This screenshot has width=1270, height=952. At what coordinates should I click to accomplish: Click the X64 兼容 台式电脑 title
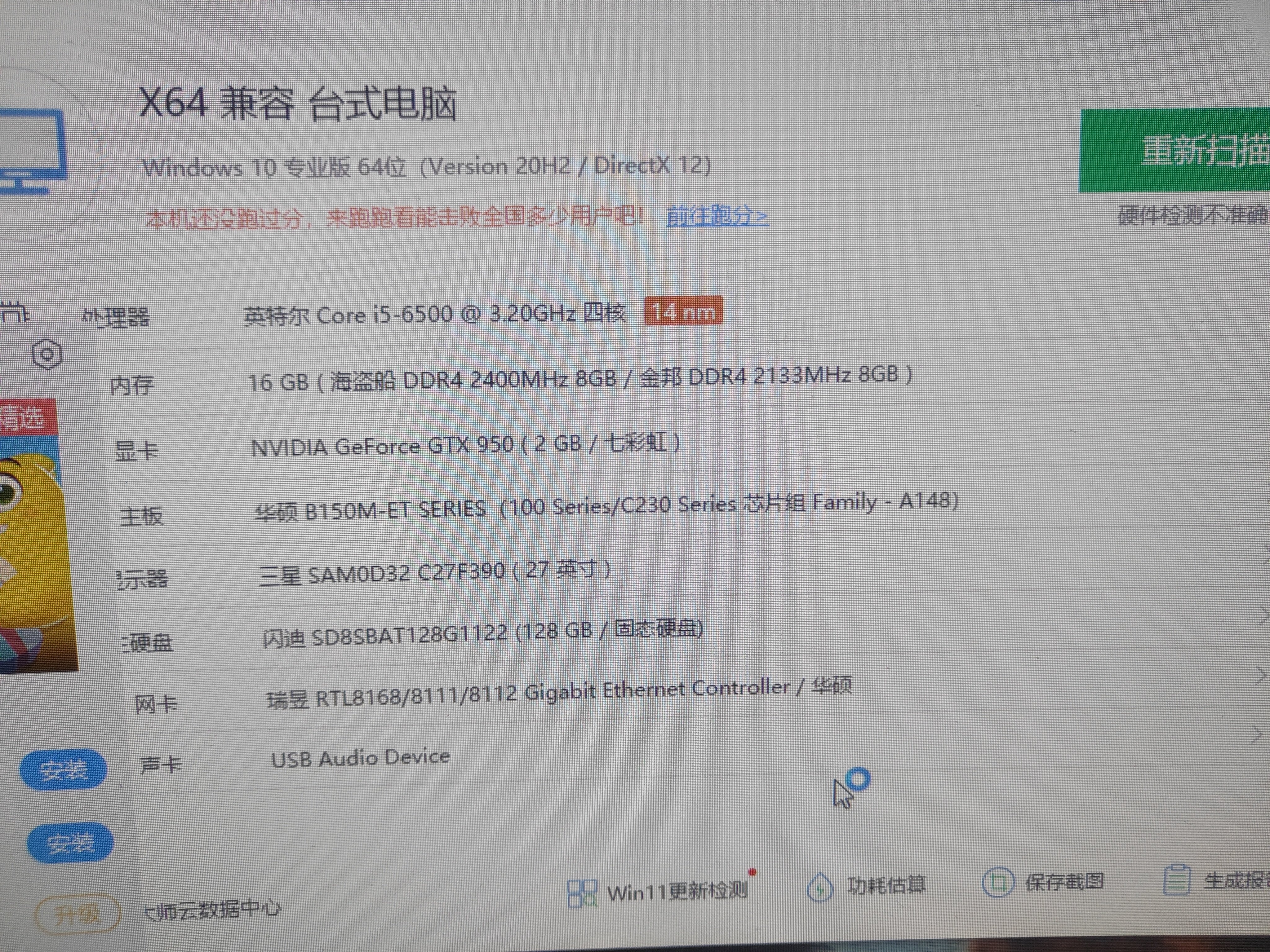[299, 103]
